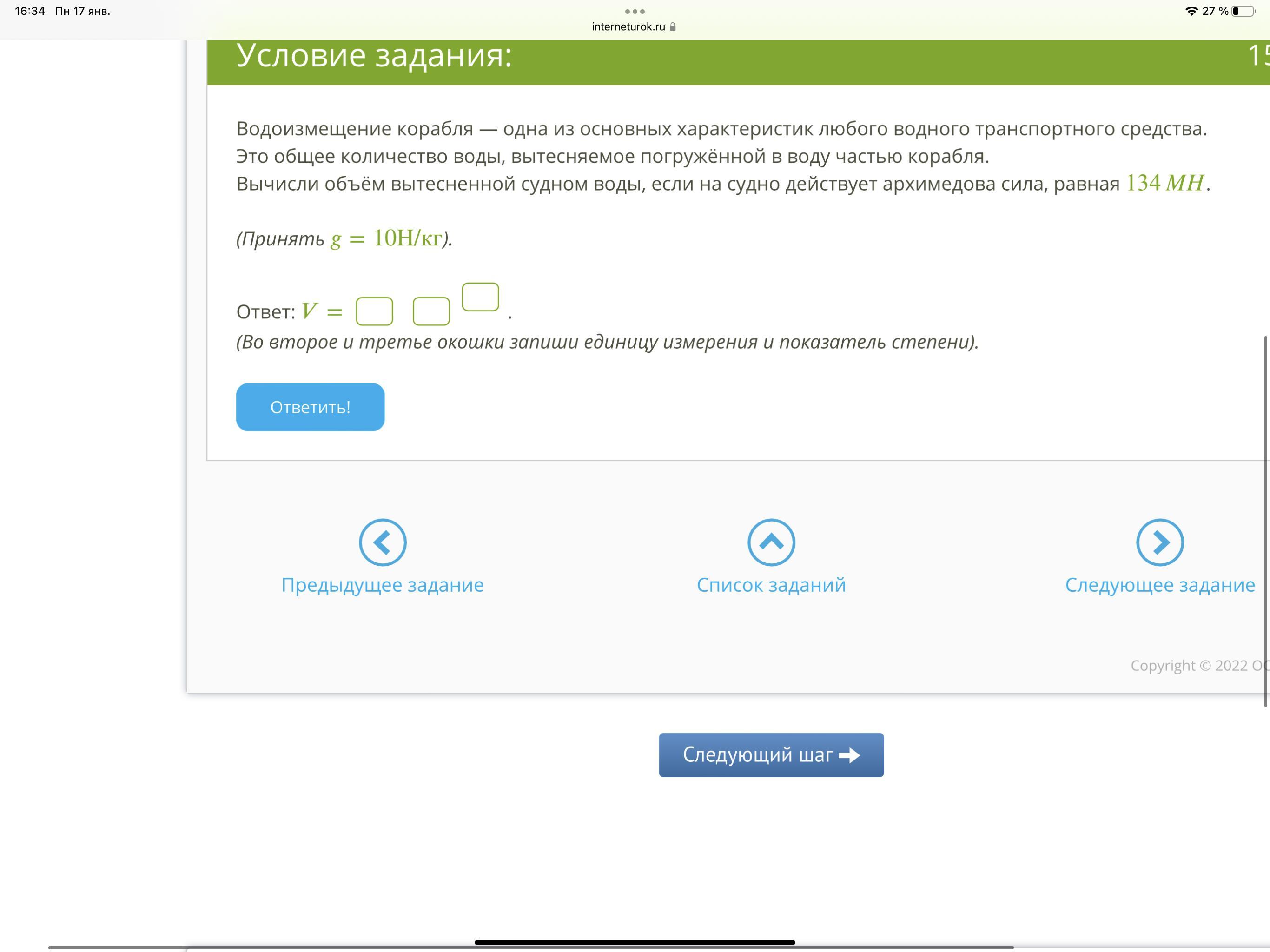Tap the Wi-Fi status icon
Viewport: 1270px width, 952px height.
tap(1191, 12)
